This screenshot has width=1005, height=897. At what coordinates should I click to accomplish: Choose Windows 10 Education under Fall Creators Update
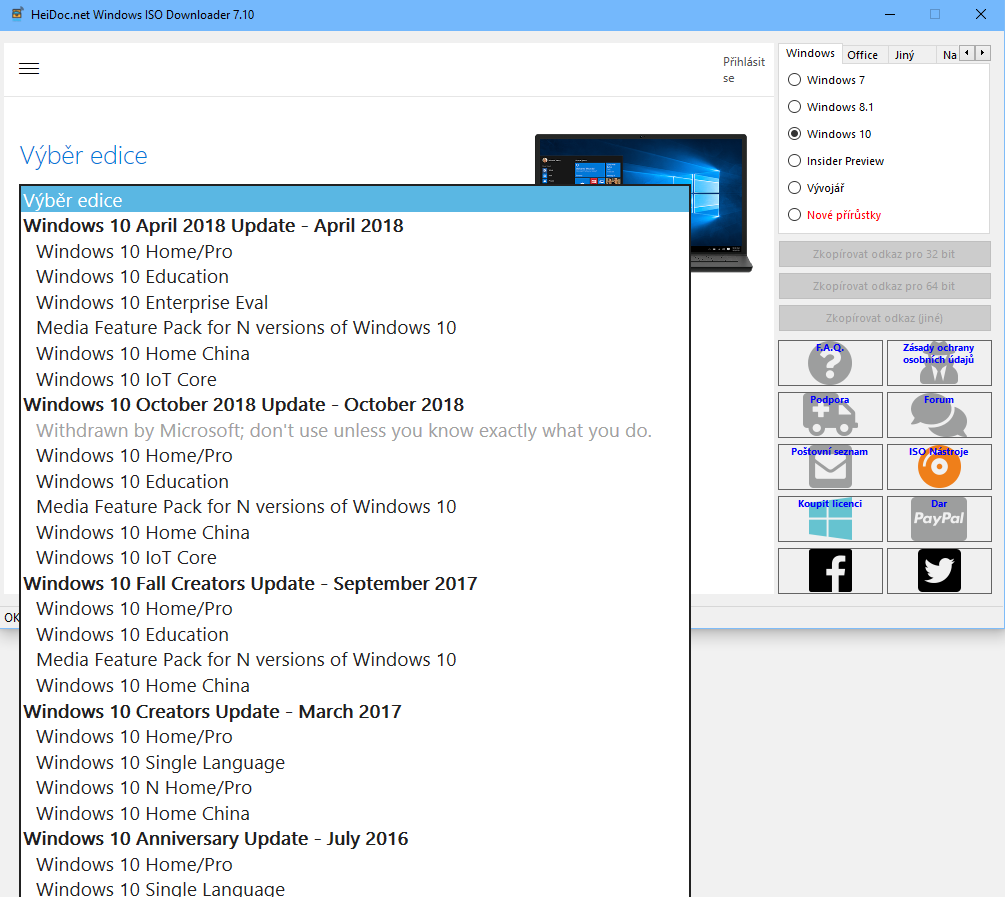click(355, 634)
